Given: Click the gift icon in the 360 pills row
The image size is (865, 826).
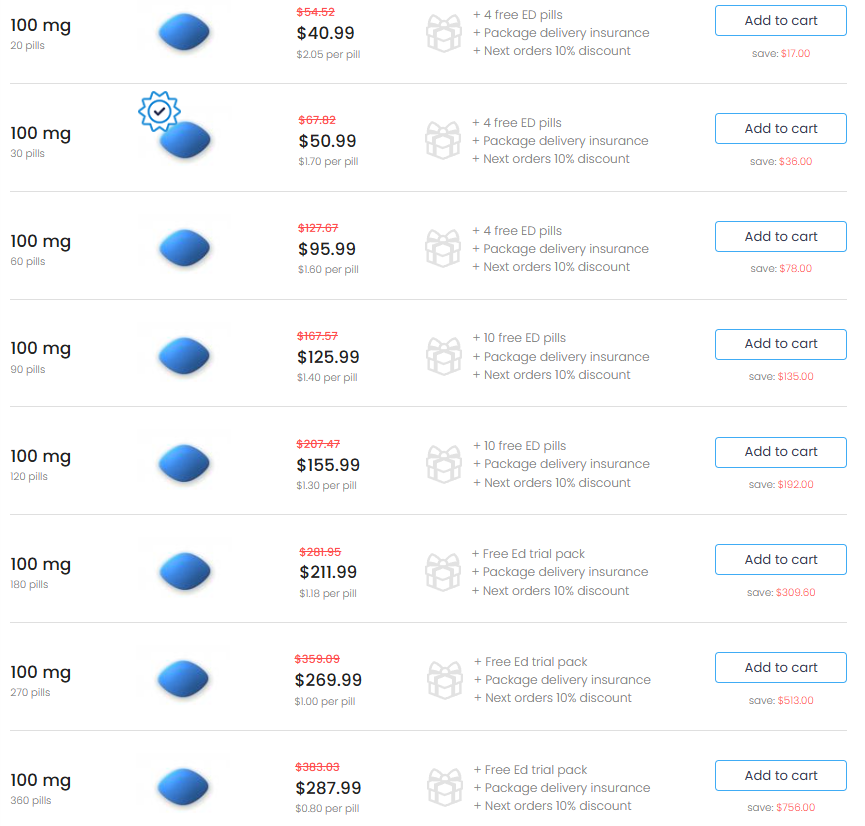Looking at the screenshot, I should tap(443, 788).
